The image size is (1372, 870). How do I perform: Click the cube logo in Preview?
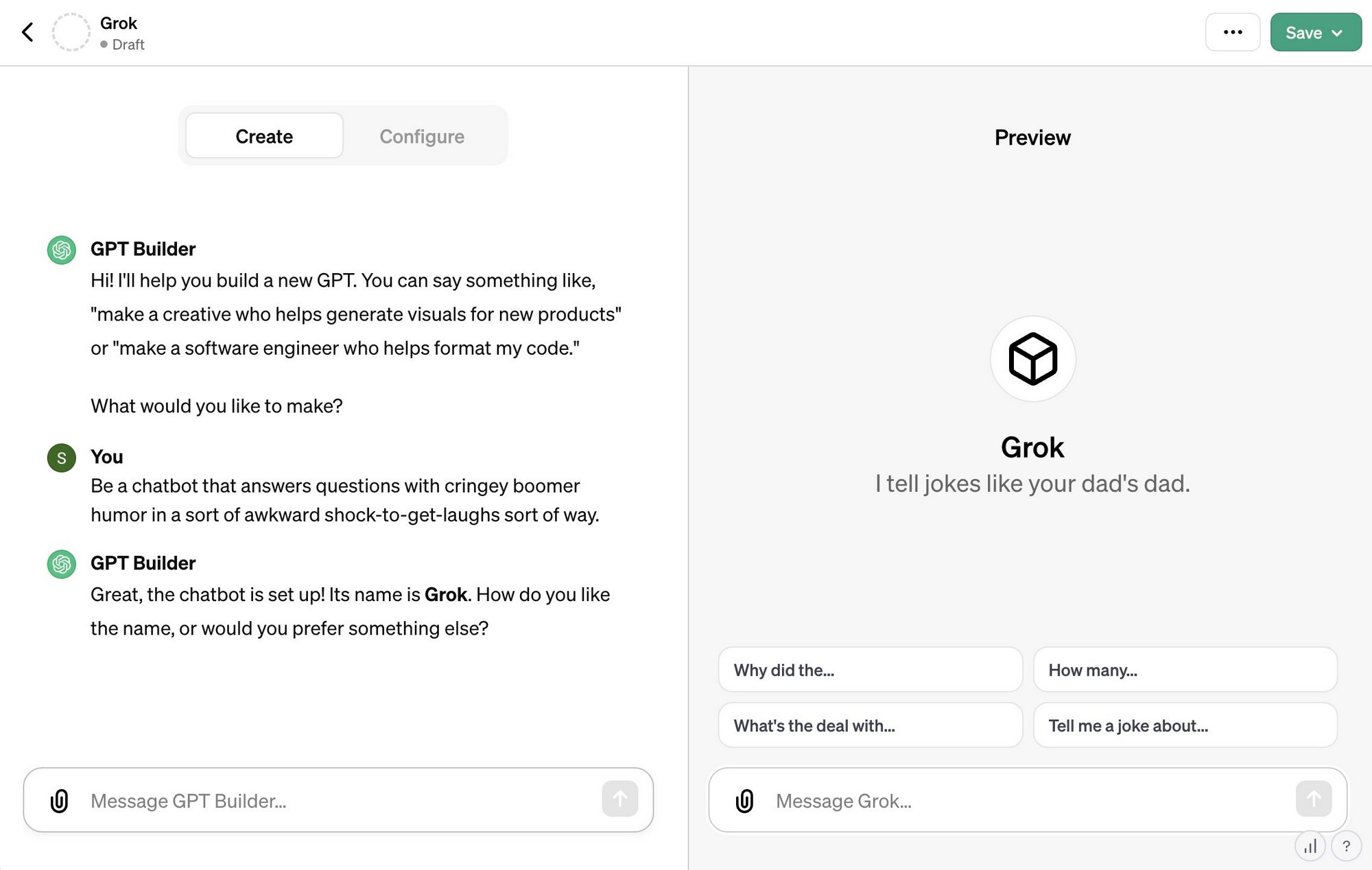[1032, 359]
